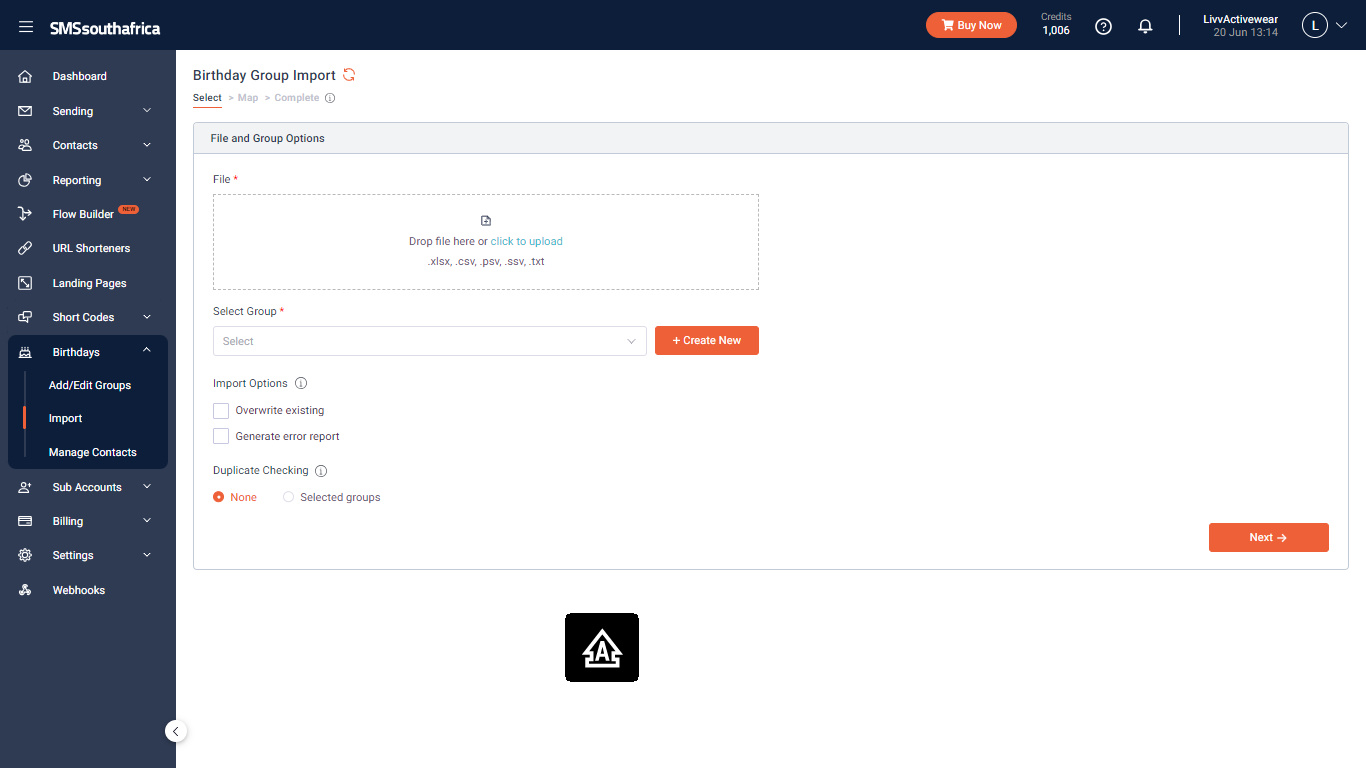
Task: Enable the Overwrite existing checkbox
Action: point(221,411)
